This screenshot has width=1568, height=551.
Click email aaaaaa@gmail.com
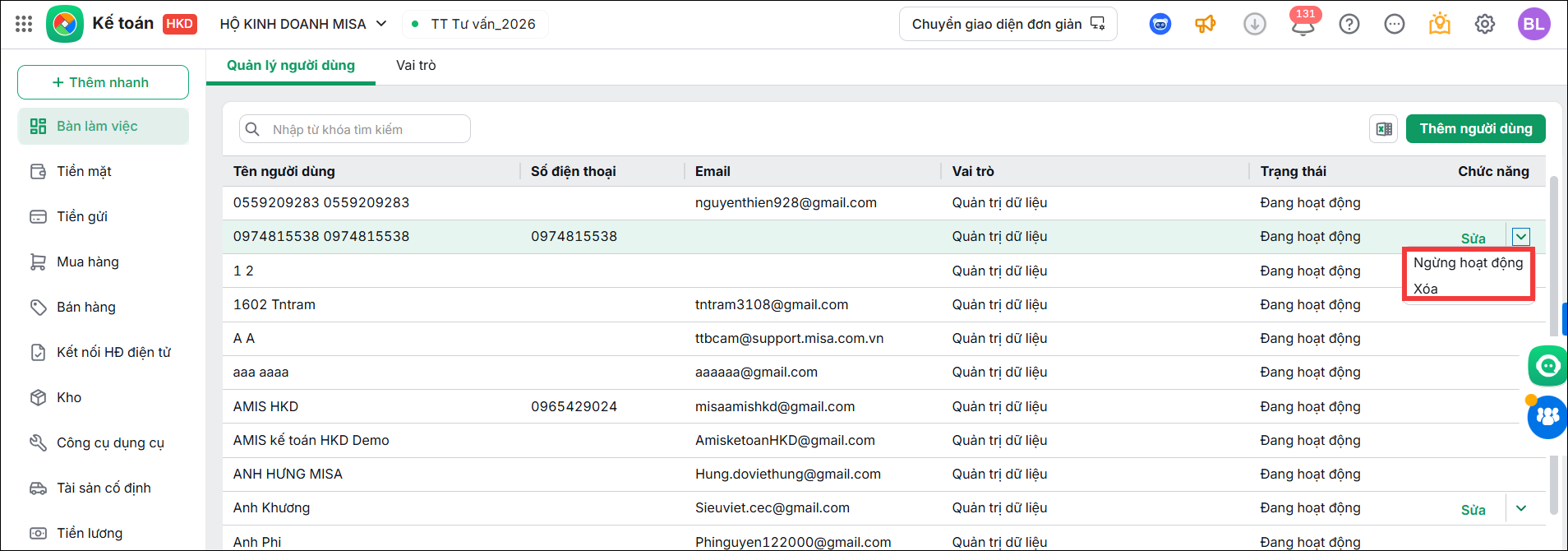coord(756,372)
